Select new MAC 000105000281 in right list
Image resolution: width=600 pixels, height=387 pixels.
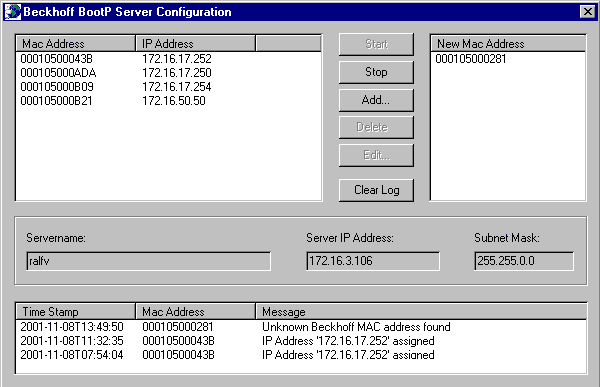[x=471, y=59]
